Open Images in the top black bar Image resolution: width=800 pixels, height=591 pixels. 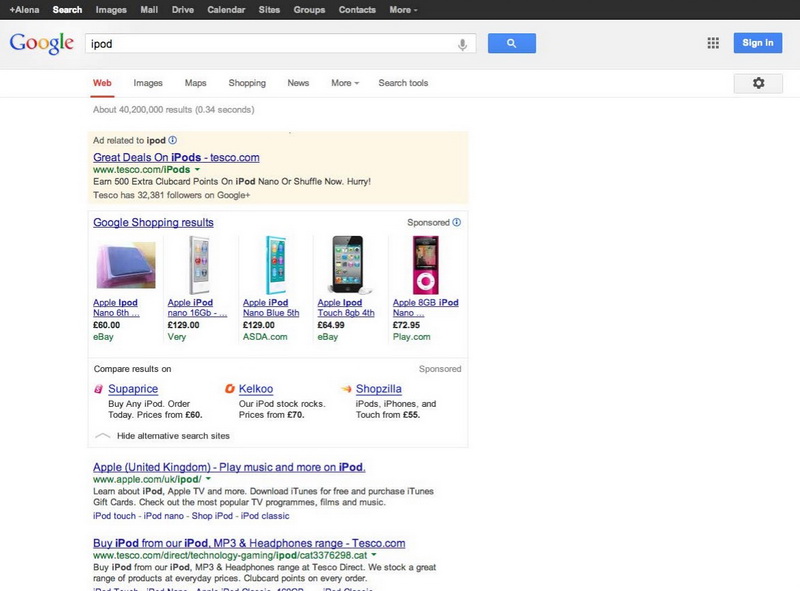[x=111, y=10]
